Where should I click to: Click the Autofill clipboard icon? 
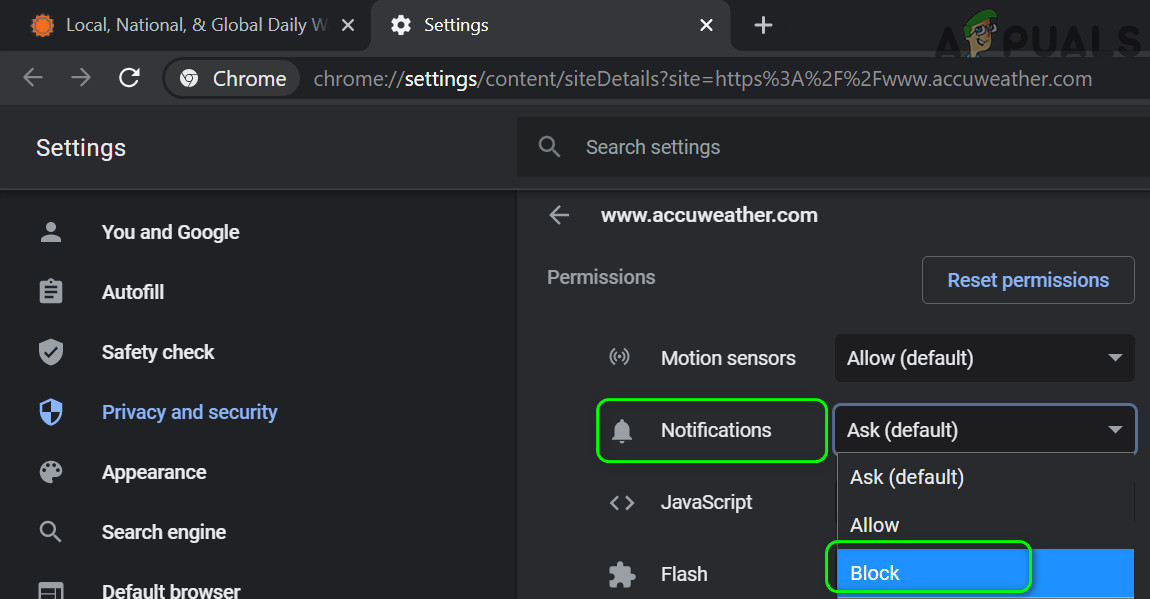[x=50, y=292]
